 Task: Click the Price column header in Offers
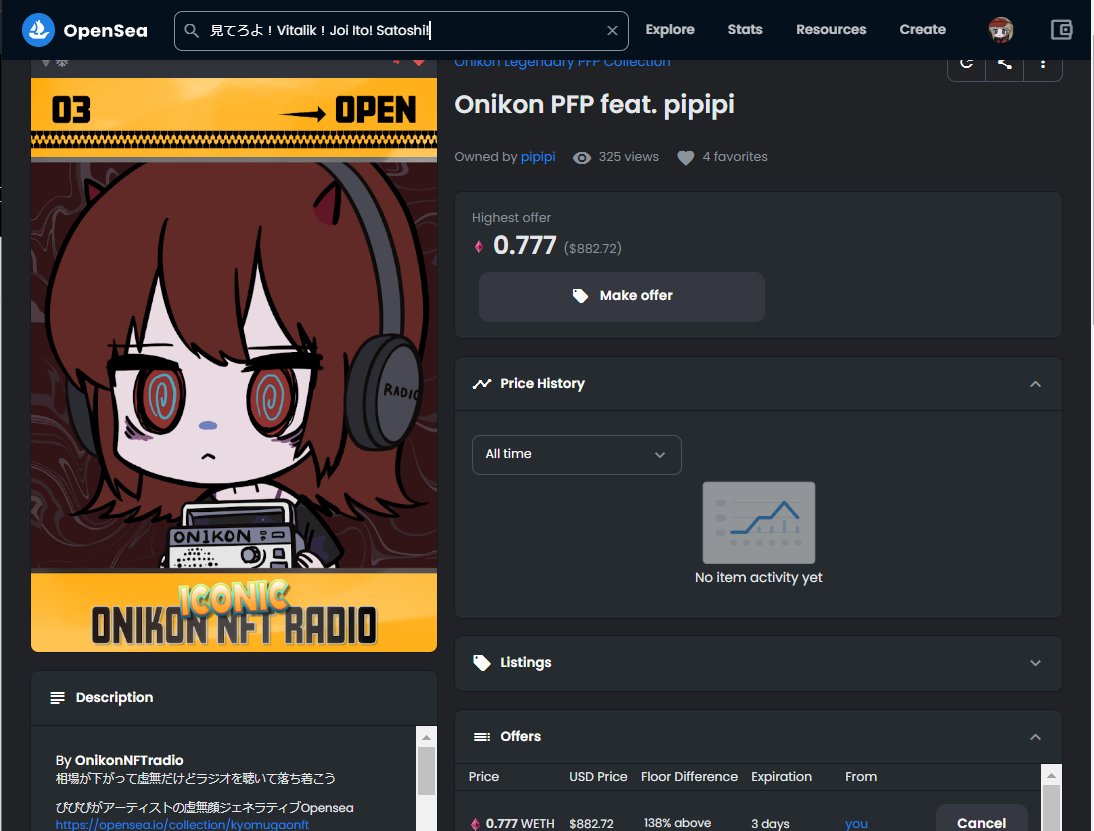click(484, 777)
